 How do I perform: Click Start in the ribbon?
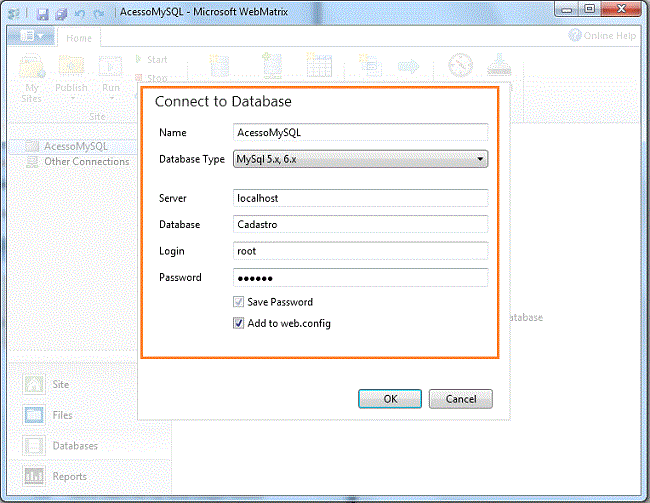tap(152, 60)
